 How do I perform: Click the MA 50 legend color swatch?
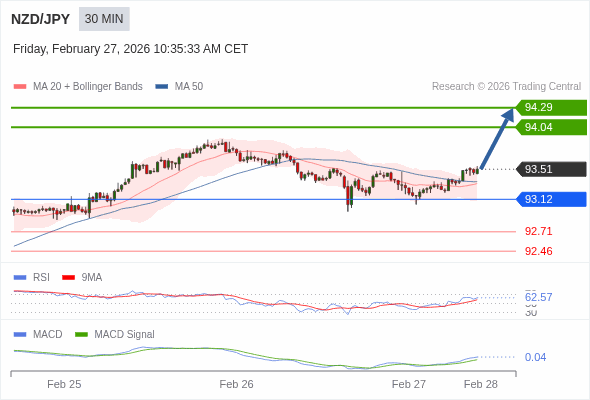(162, 87)
